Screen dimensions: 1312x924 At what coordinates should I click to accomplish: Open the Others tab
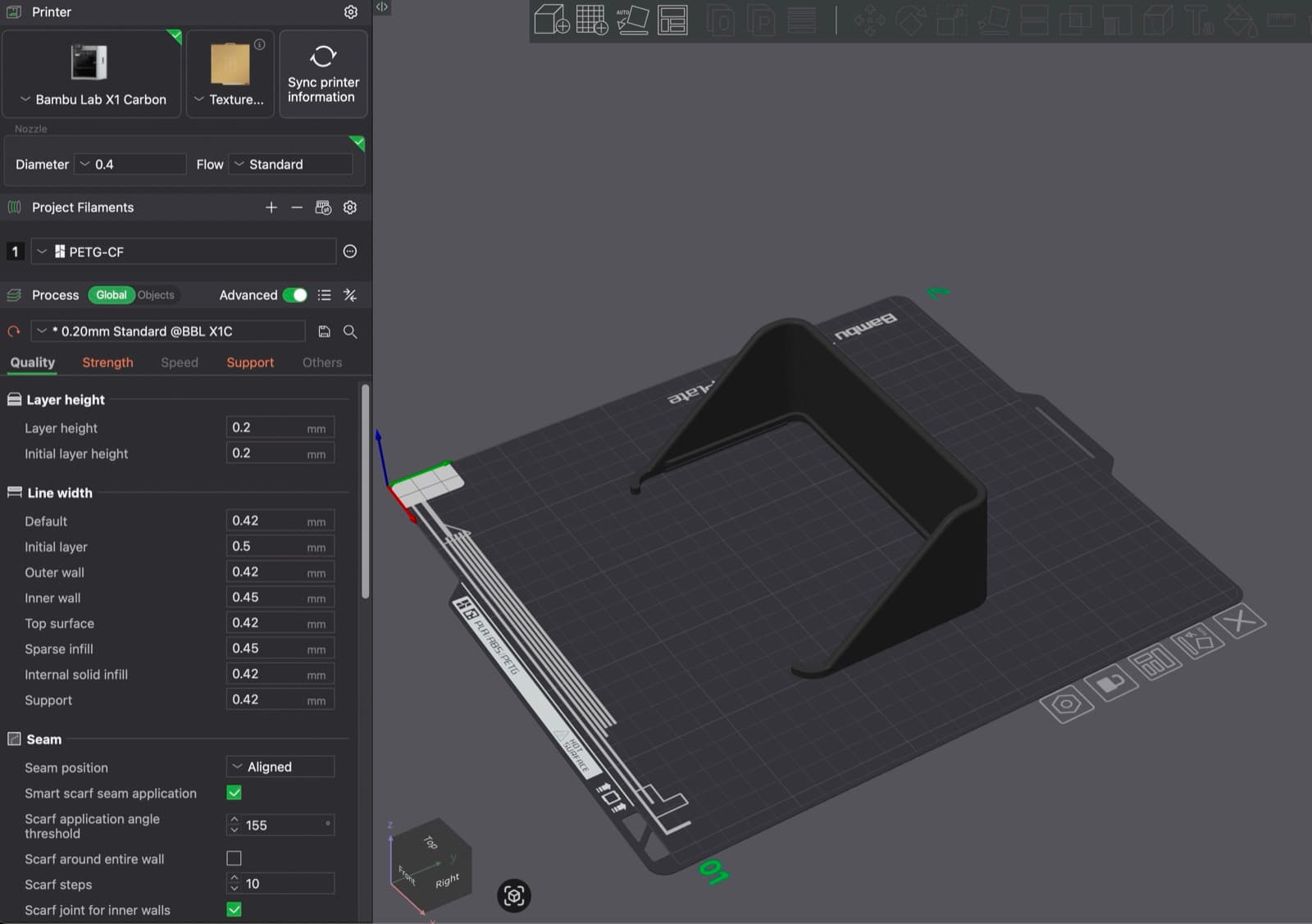pyautogui.click(x=322, y=362)
